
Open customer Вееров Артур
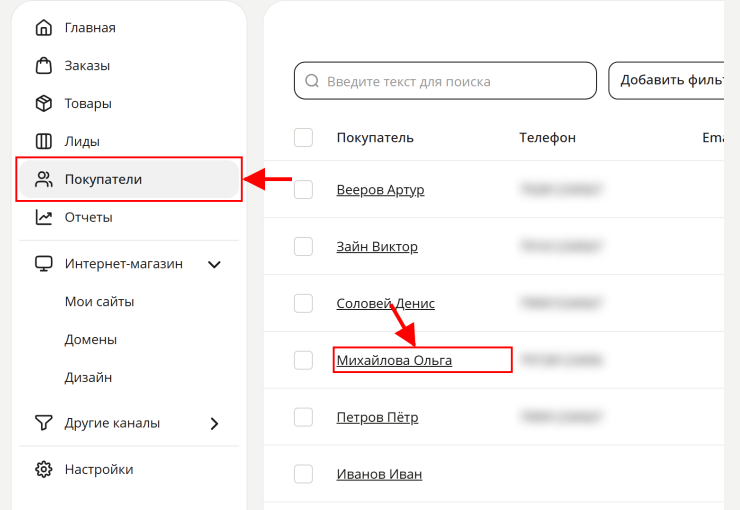click(x=380, y=190)
